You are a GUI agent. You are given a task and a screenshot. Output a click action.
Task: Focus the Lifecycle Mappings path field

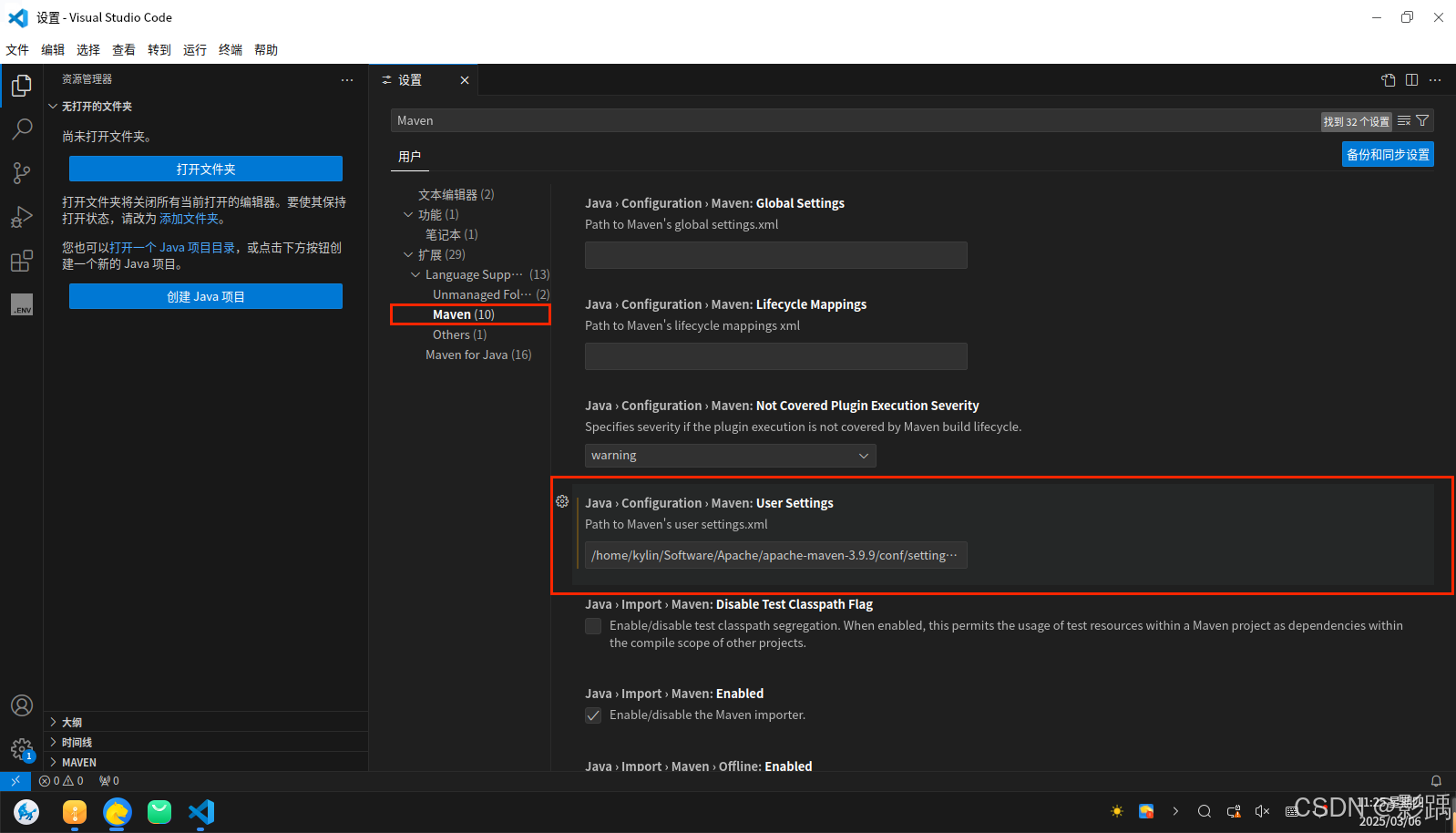[776, 356]
